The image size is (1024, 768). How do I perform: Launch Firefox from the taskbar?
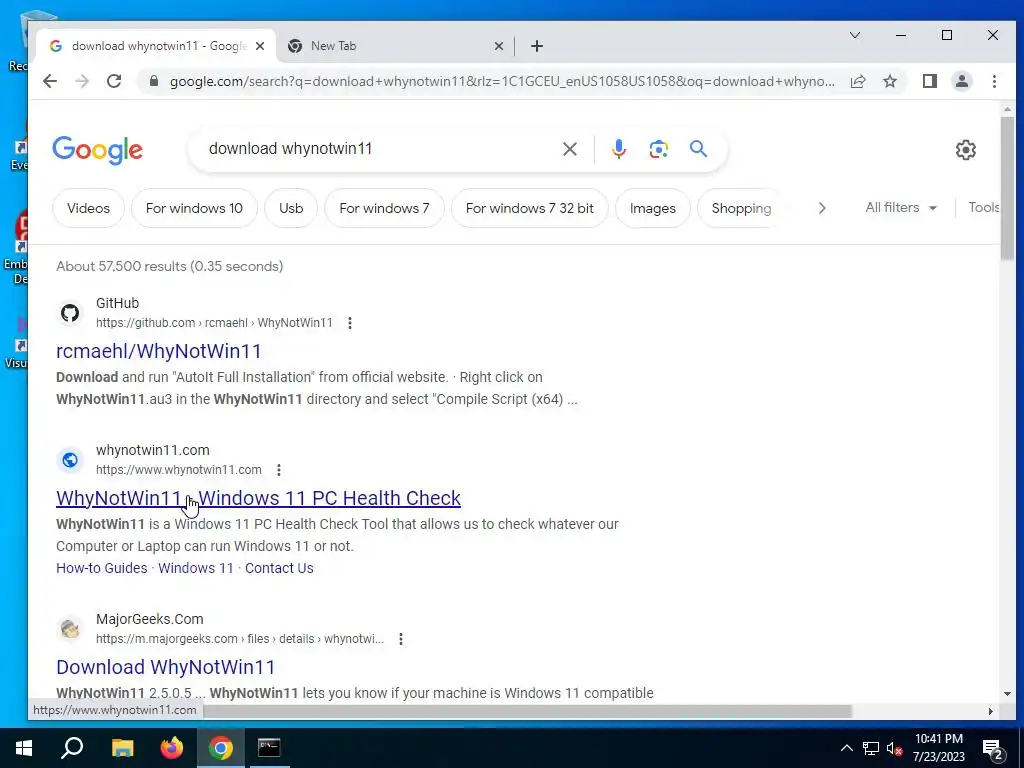(172, 748)
